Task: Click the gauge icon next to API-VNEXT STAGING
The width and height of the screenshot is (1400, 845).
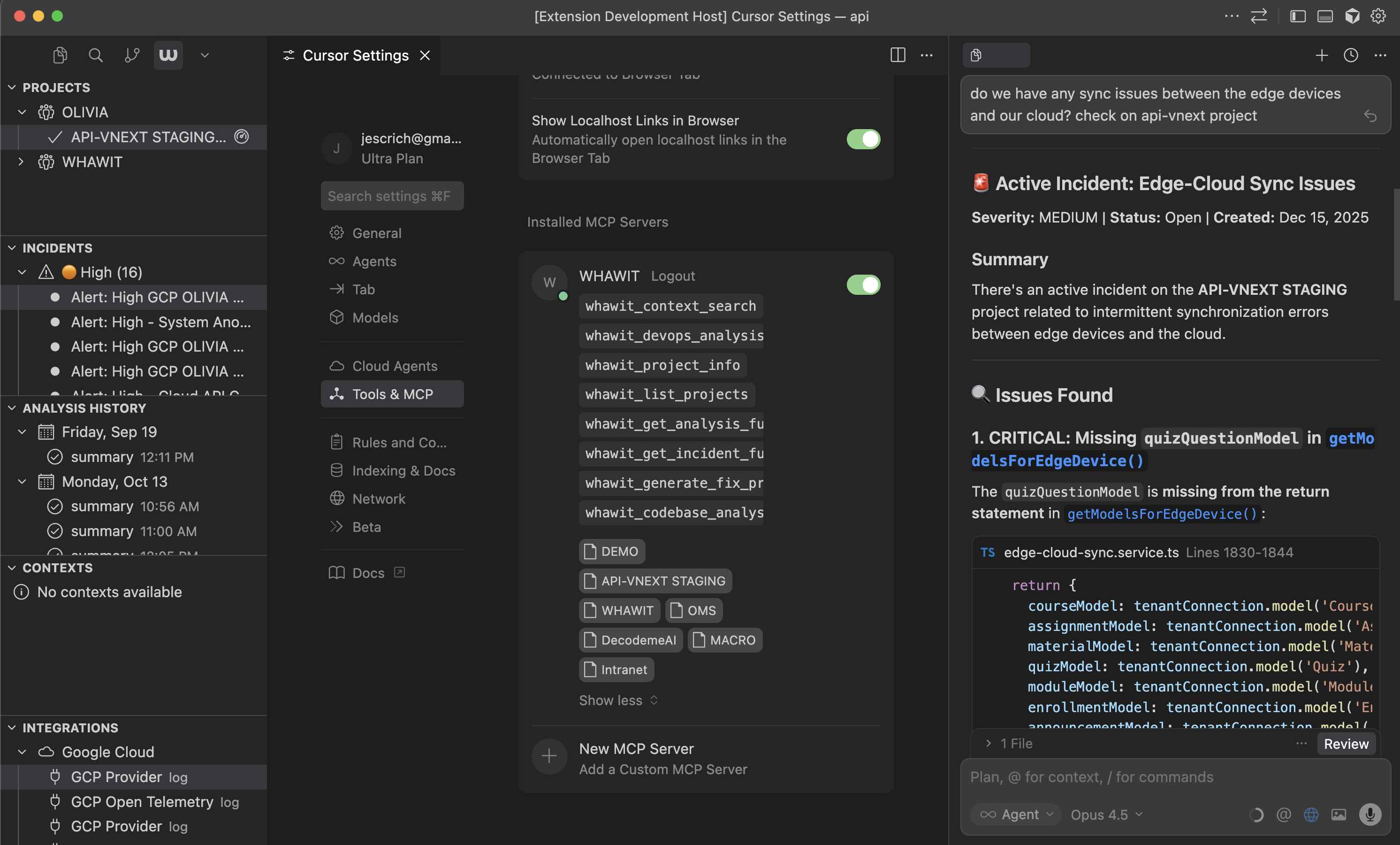Action: (x=242, y=137)
